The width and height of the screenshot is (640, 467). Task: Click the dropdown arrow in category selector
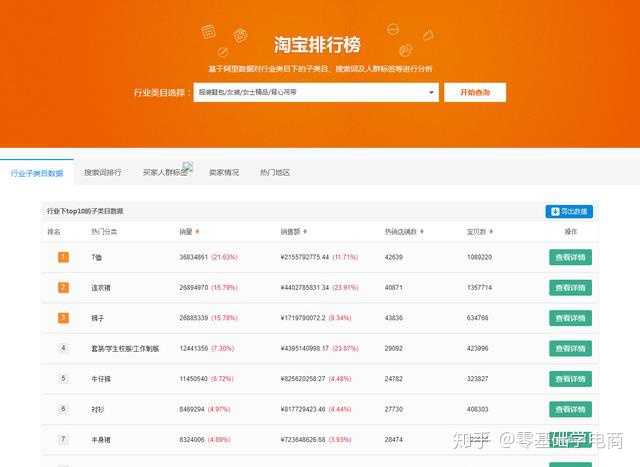(x=431, y=93)
